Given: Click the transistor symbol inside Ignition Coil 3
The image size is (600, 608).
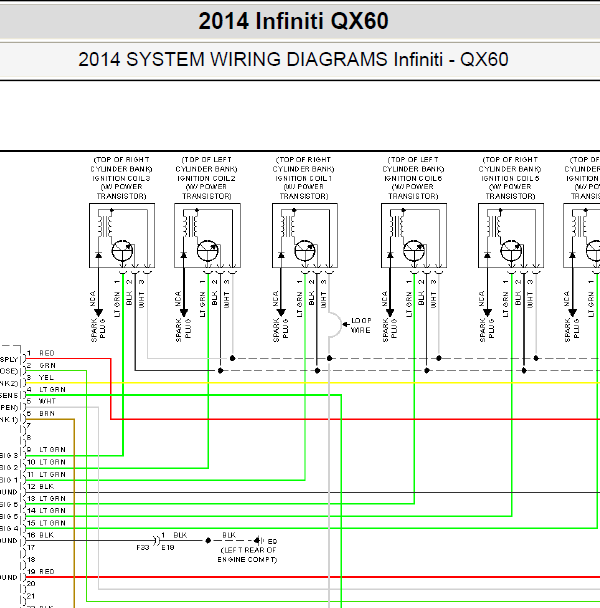Looking at the screenshot, I should point(122,251).
